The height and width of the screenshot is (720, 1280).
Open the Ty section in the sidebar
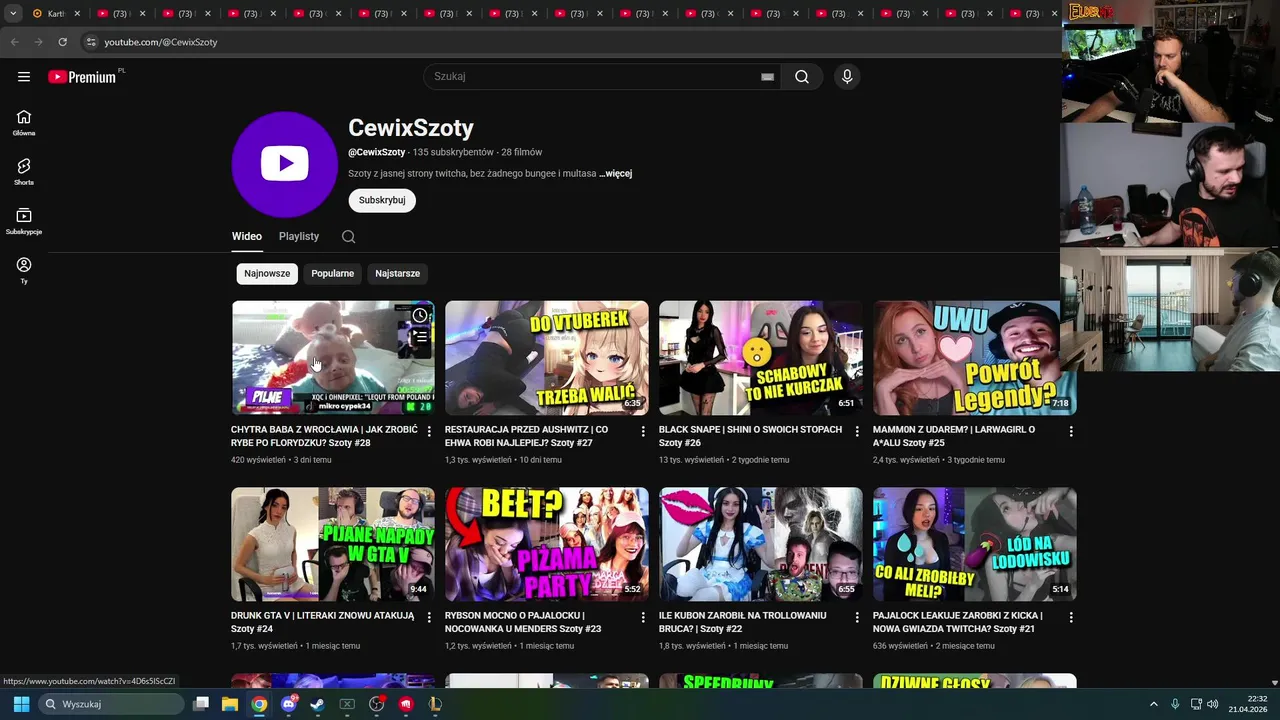coord(24,270)
